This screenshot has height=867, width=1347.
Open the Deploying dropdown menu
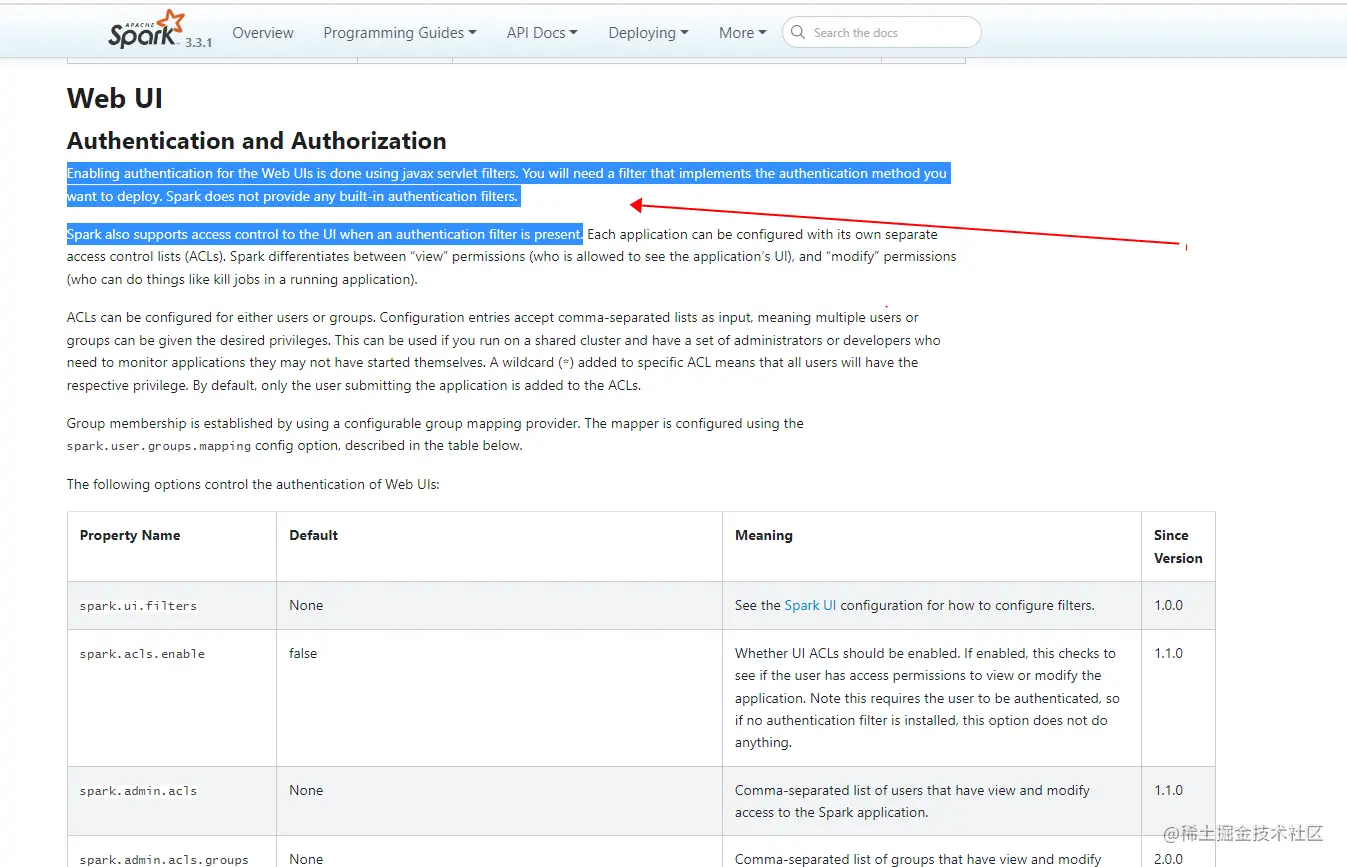click(648, 32)
